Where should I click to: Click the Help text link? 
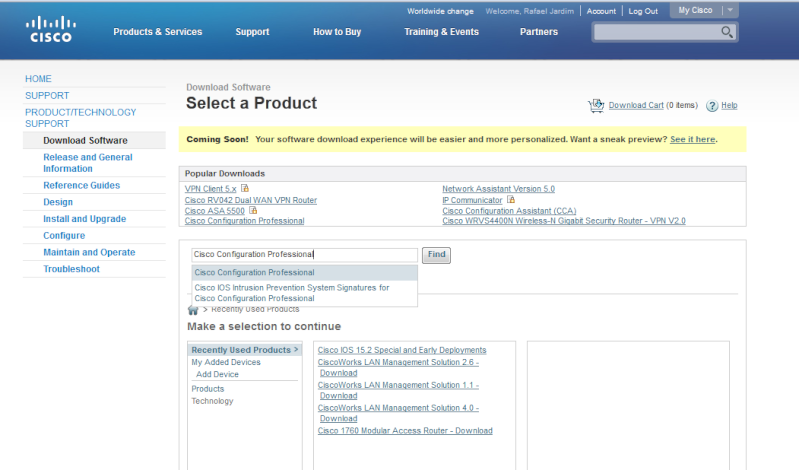(729, 105)
